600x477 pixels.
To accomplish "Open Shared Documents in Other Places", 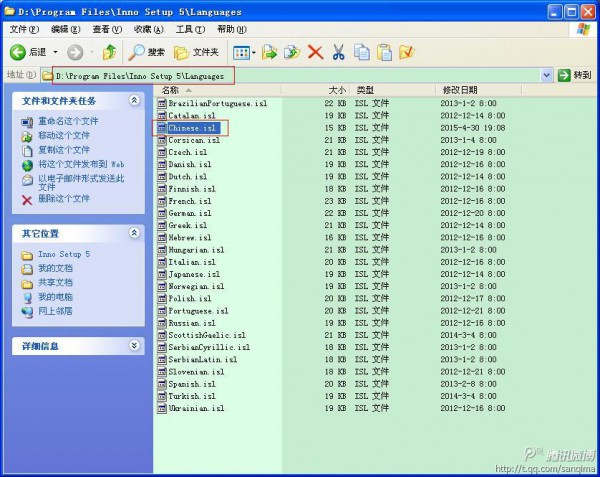I will pyautogui.click(x=55, y=283).
